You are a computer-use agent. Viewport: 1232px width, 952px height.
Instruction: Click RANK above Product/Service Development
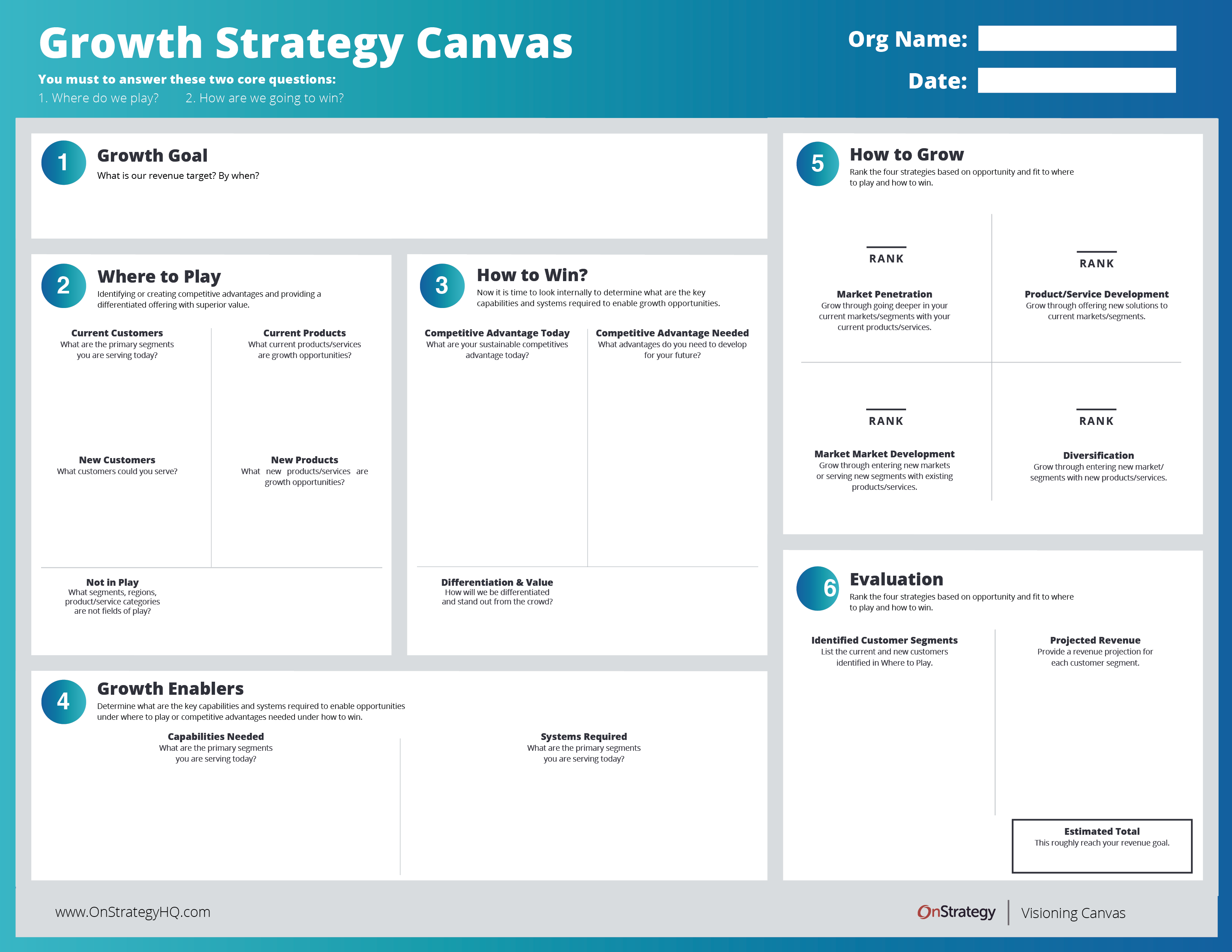coord(1096,263)
